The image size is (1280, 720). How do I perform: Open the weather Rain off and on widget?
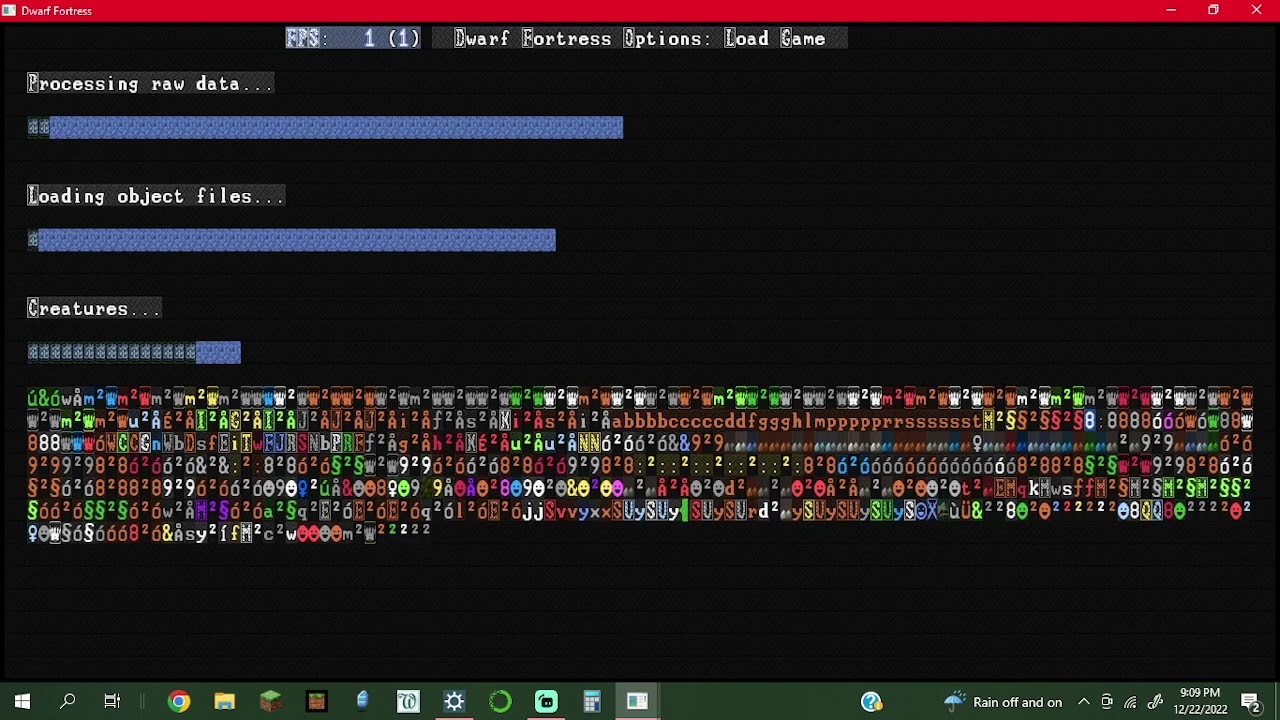1003,702
